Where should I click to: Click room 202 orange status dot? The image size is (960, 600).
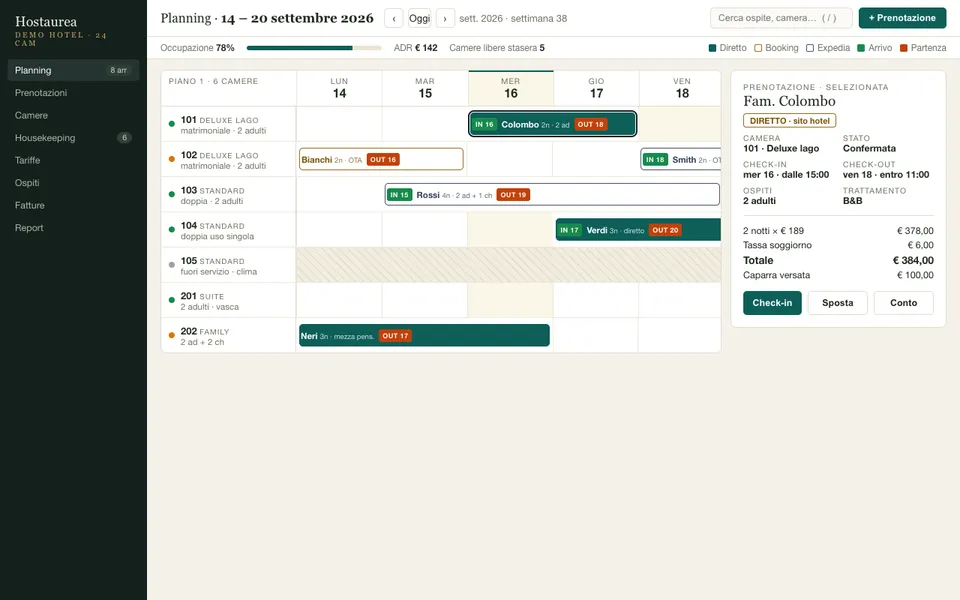pyautogui.click(x=171, y=336)
